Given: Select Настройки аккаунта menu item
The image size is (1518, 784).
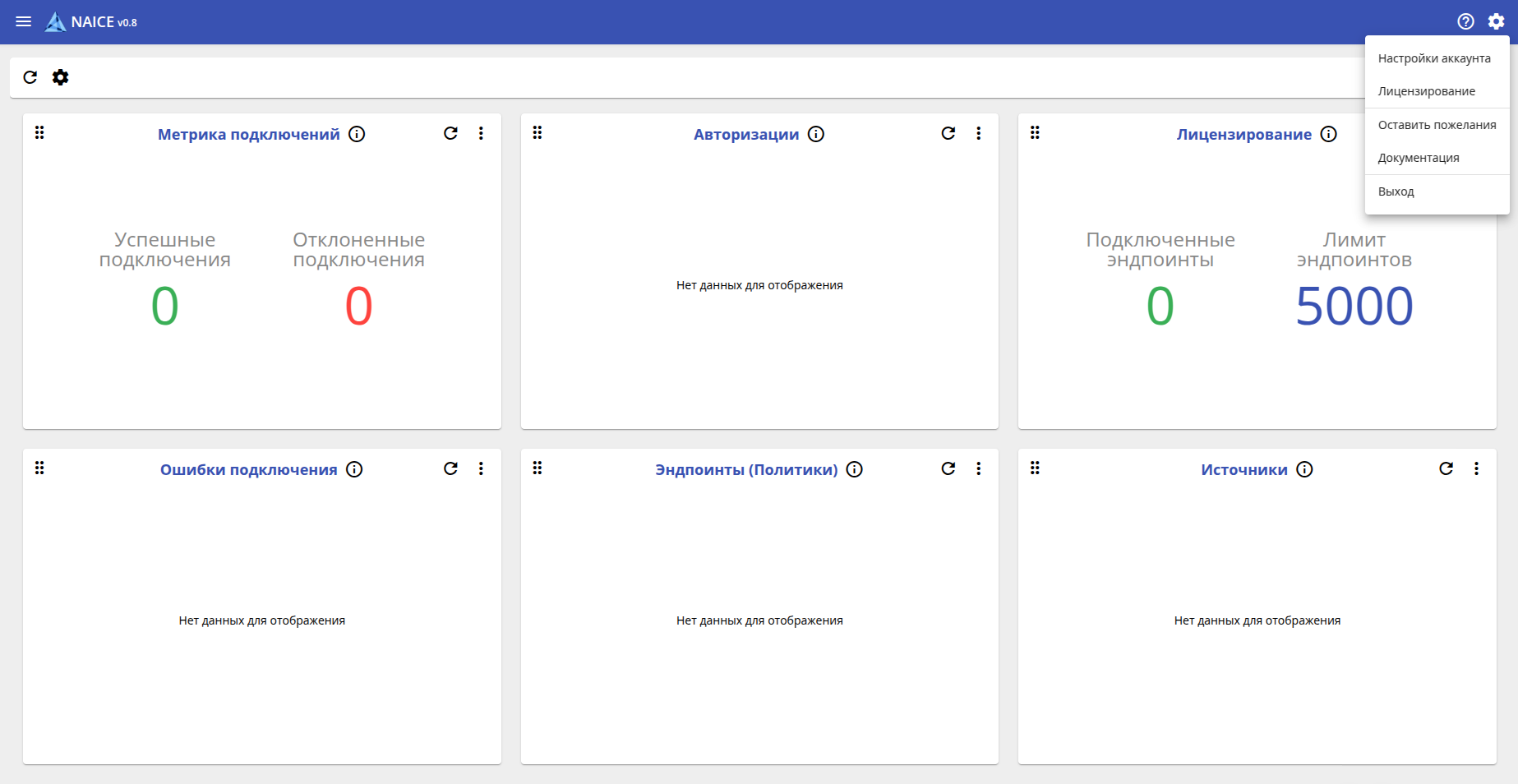Looking at the screenshot, I should coord(1433,58).
